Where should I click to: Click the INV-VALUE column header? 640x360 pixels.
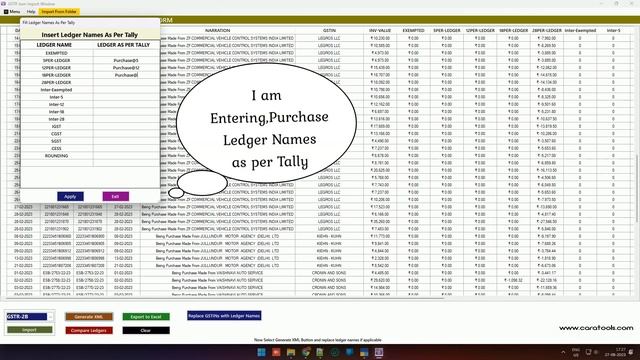[x=380, y=31]
